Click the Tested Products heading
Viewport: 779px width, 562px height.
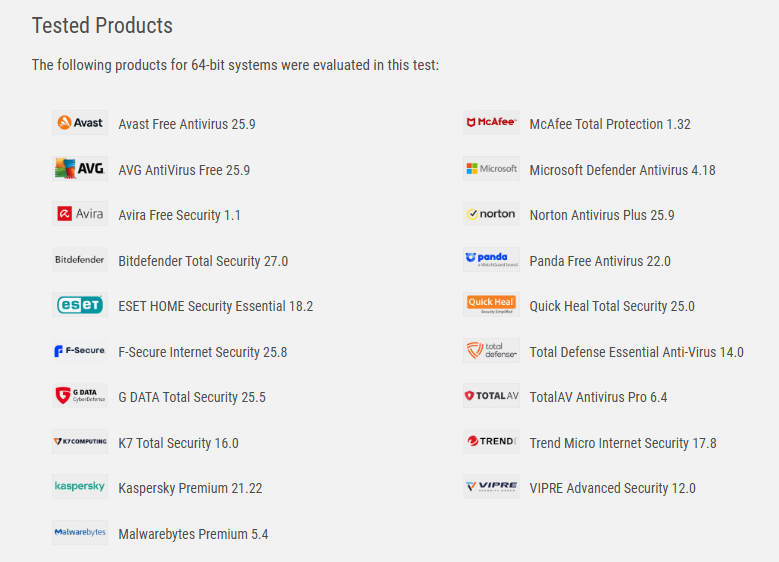pyautogui.click(x=102, y=25)
